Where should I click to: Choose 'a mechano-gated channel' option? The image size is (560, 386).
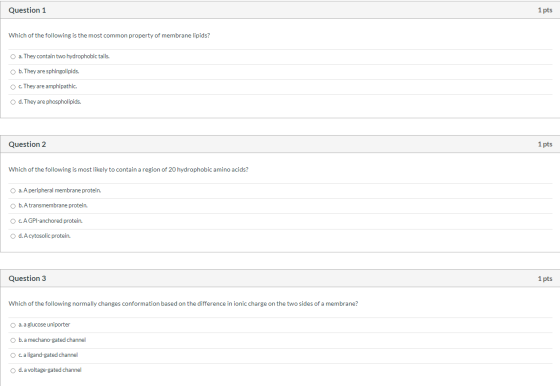[x=13, y=340]
